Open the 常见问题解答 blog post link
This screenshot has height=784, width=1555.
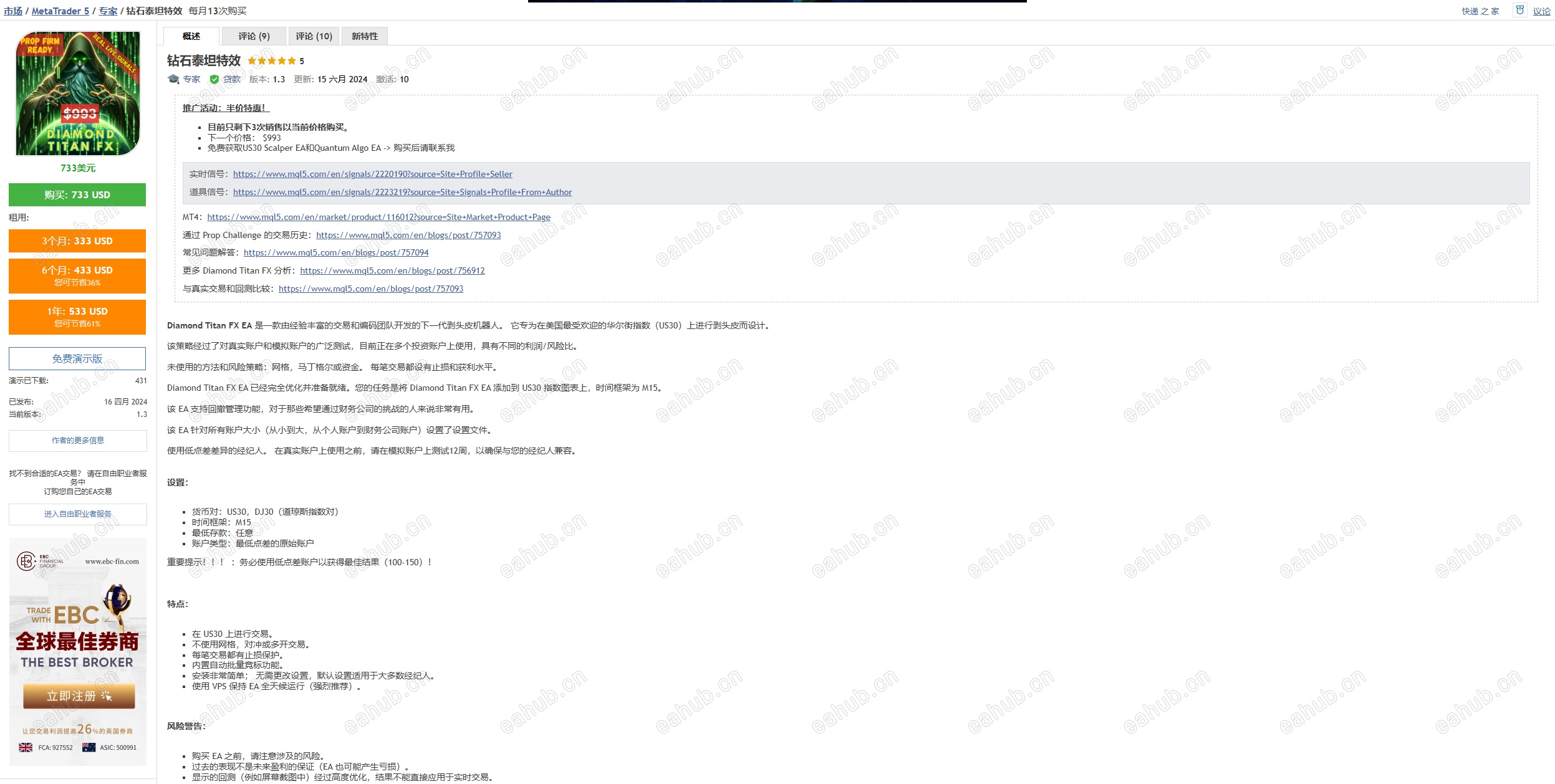pos(336,252)
